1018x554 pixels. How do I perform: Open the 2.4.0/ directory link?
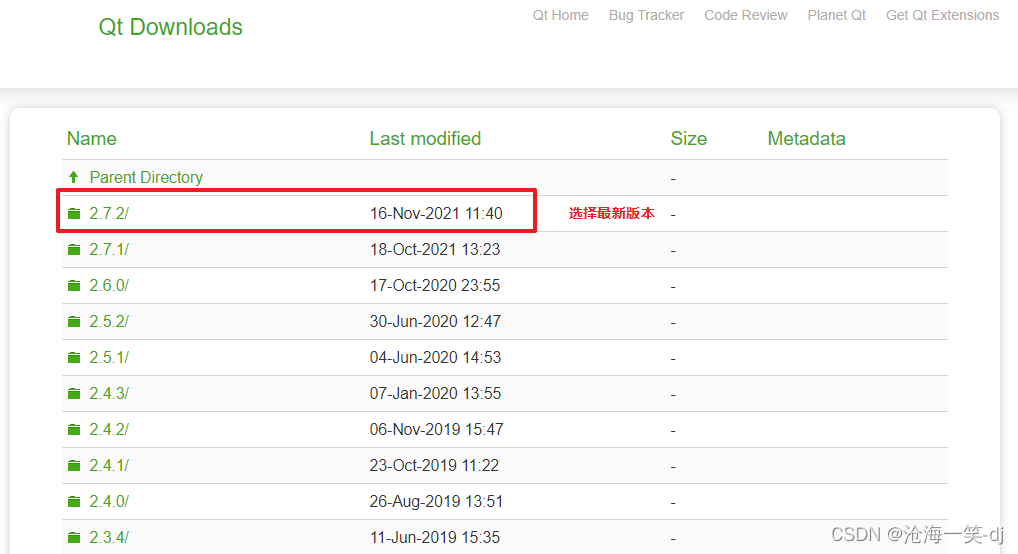109,501
